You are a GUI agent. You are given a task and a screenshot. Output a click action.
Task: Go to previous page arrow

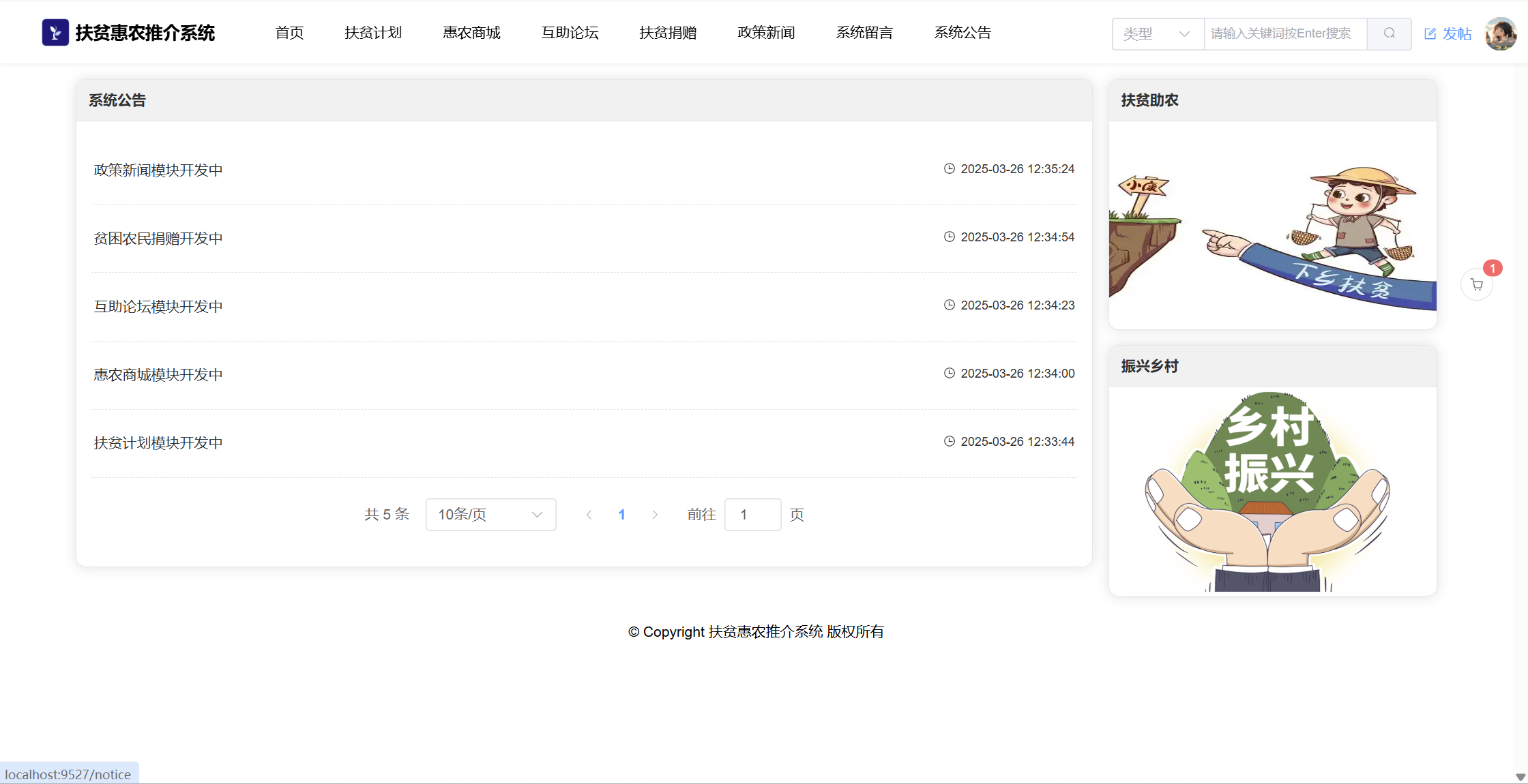[x=589, y=515]
